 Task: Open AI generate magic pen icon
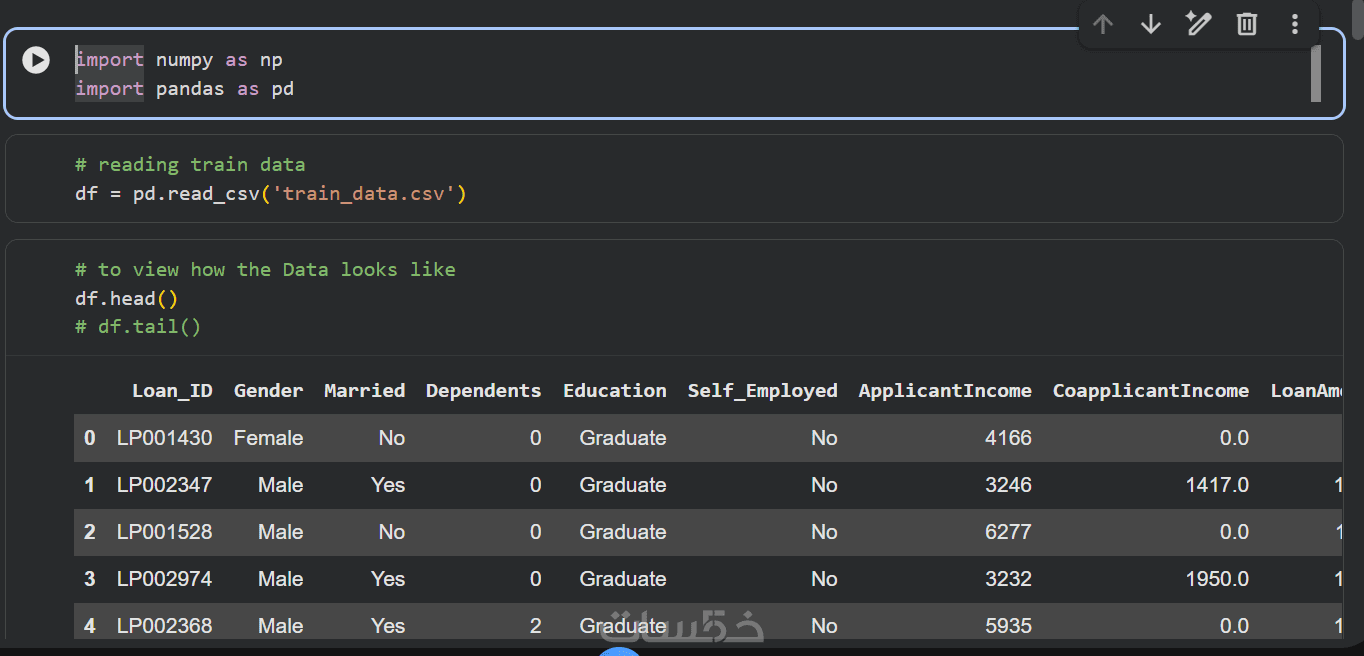(1199, 24)
